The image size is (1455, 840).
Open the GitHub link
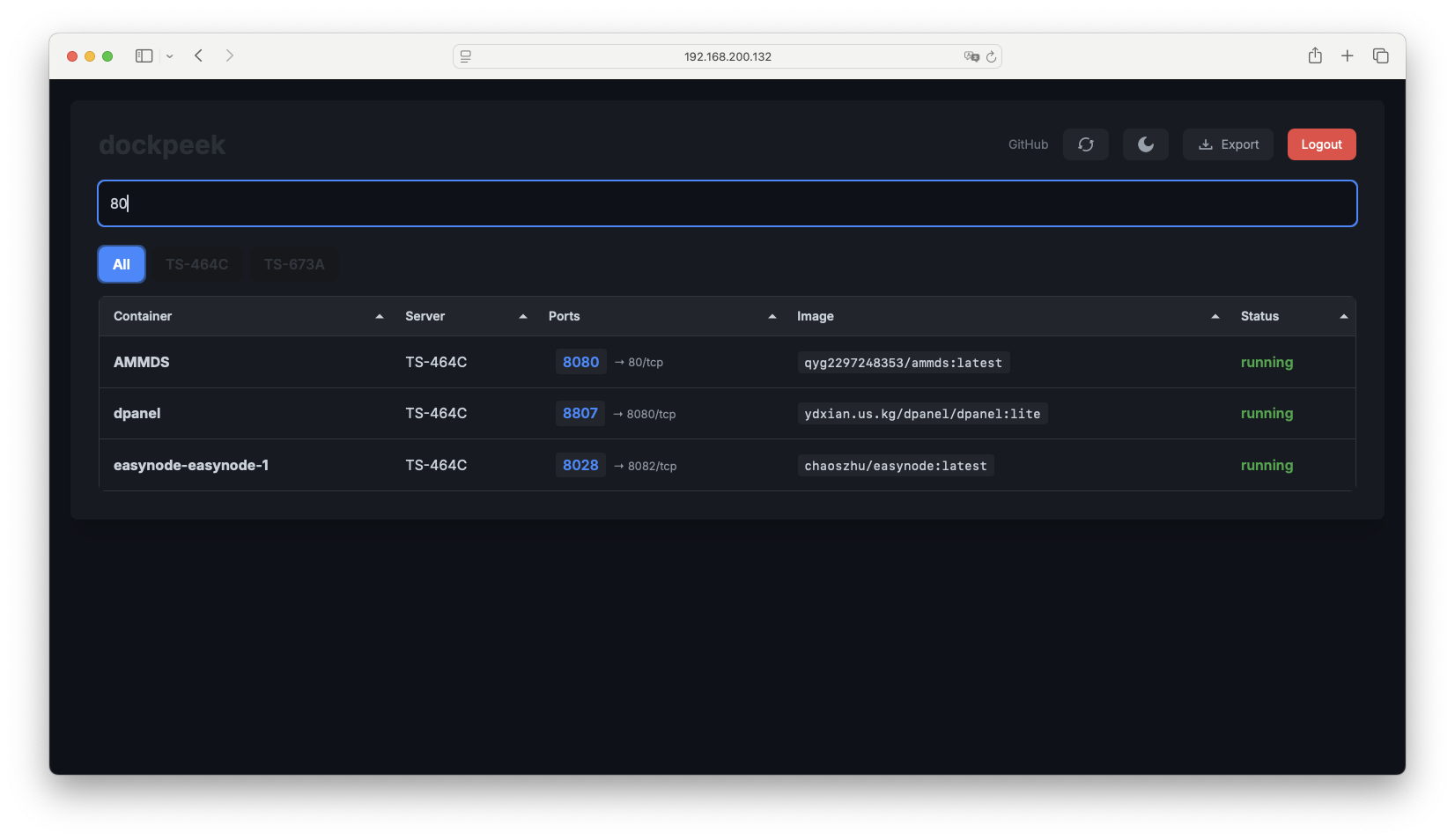[x=1028, y=144]
